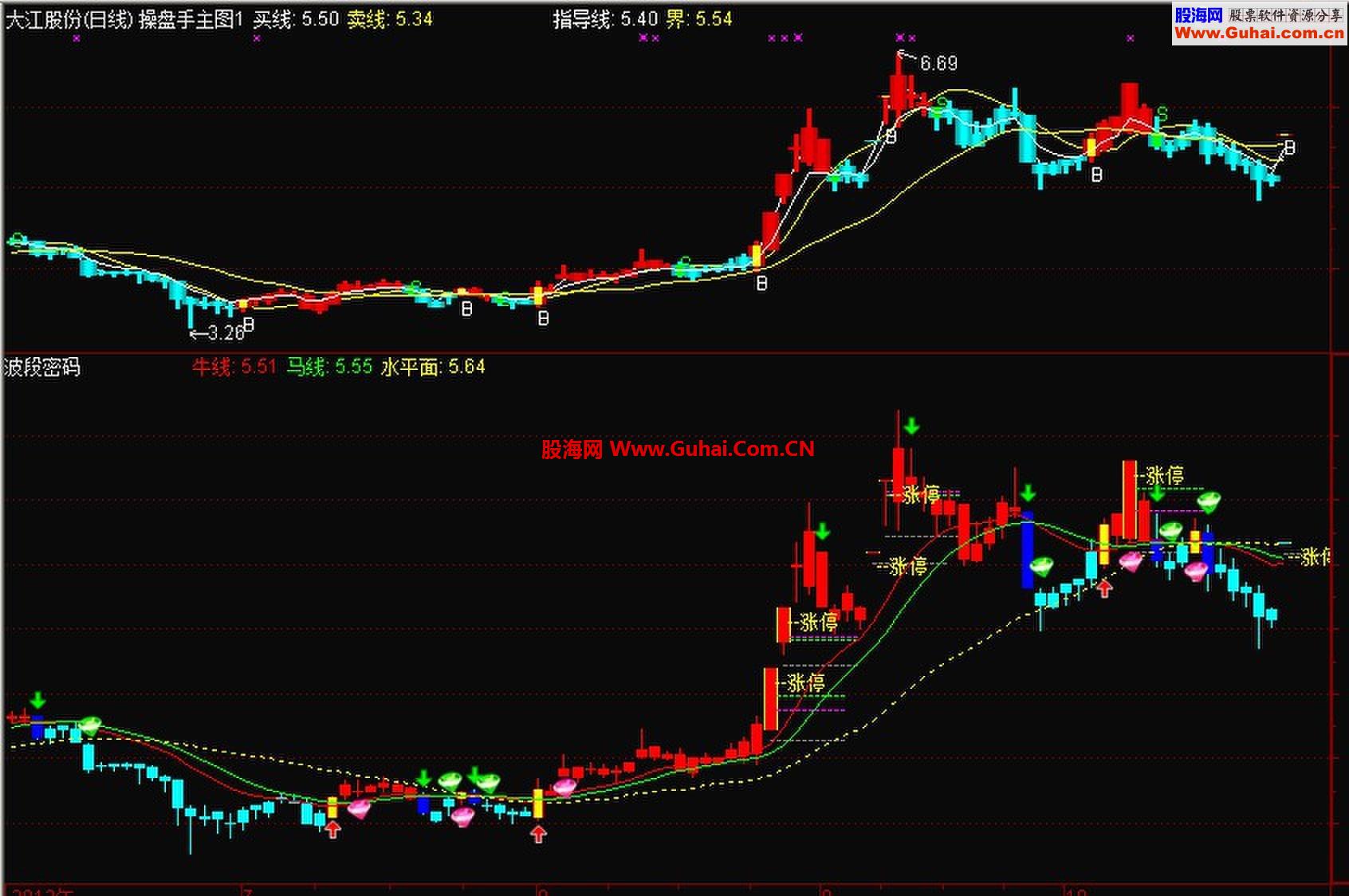Click the 6.69 high price label
The height and width of the screenshot is (896, 1349).
click(x=938, y=63)
